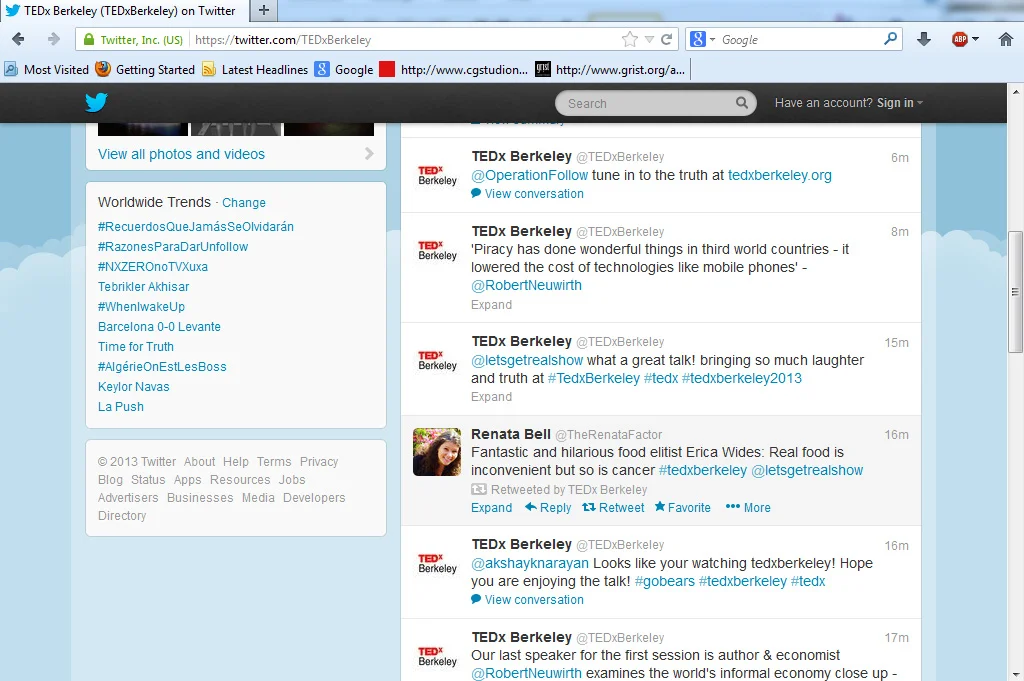Open the Getting Started bookmark
This screenshot has height=681, width=1024.
point(145,69)
